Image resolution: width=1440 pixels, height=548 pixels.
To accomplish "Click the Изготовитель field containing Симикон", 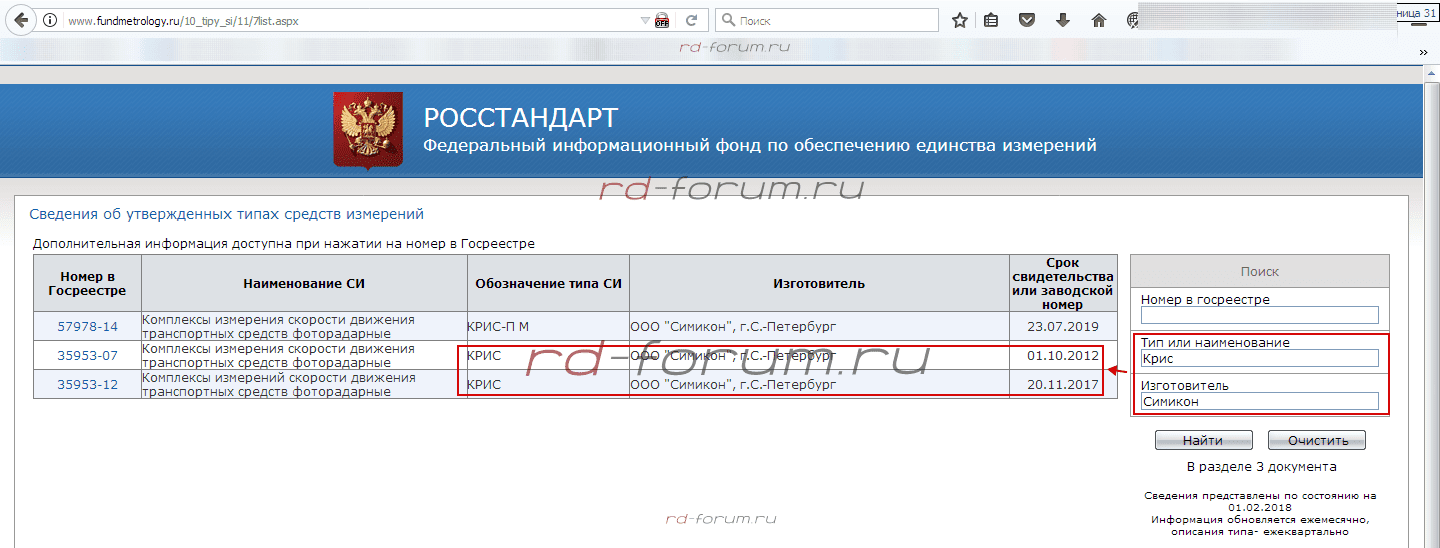I will pos(1259,401).
